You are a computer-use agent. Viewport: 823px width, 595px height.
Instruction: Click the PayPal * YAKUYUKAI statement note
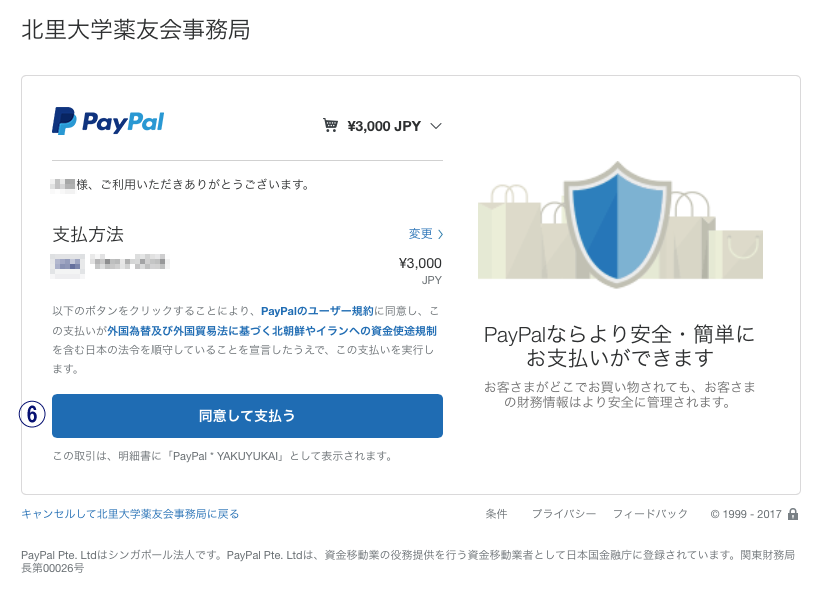[x=223, y=456]
